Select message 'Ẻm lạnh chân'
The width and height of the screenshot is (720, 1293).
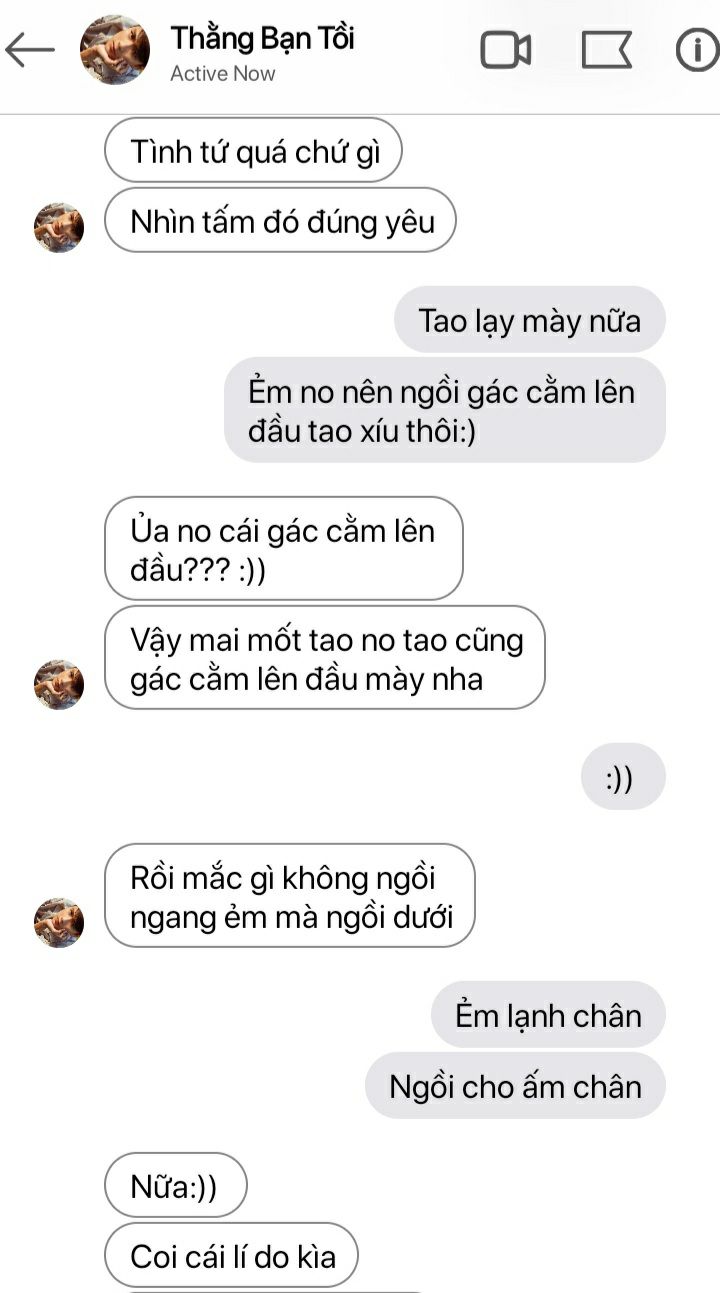tap(548, 1014)
